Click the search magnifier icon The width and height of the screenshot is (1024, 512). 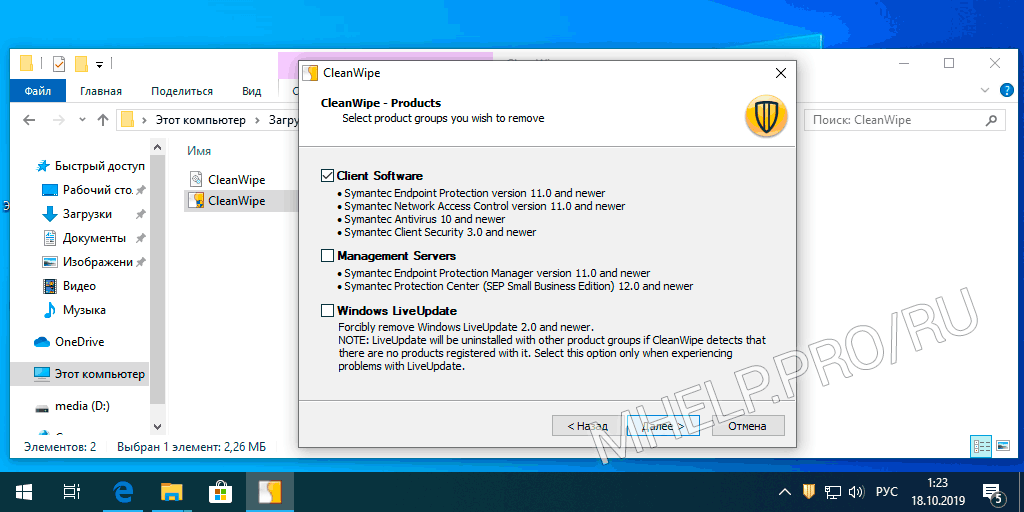991,120
